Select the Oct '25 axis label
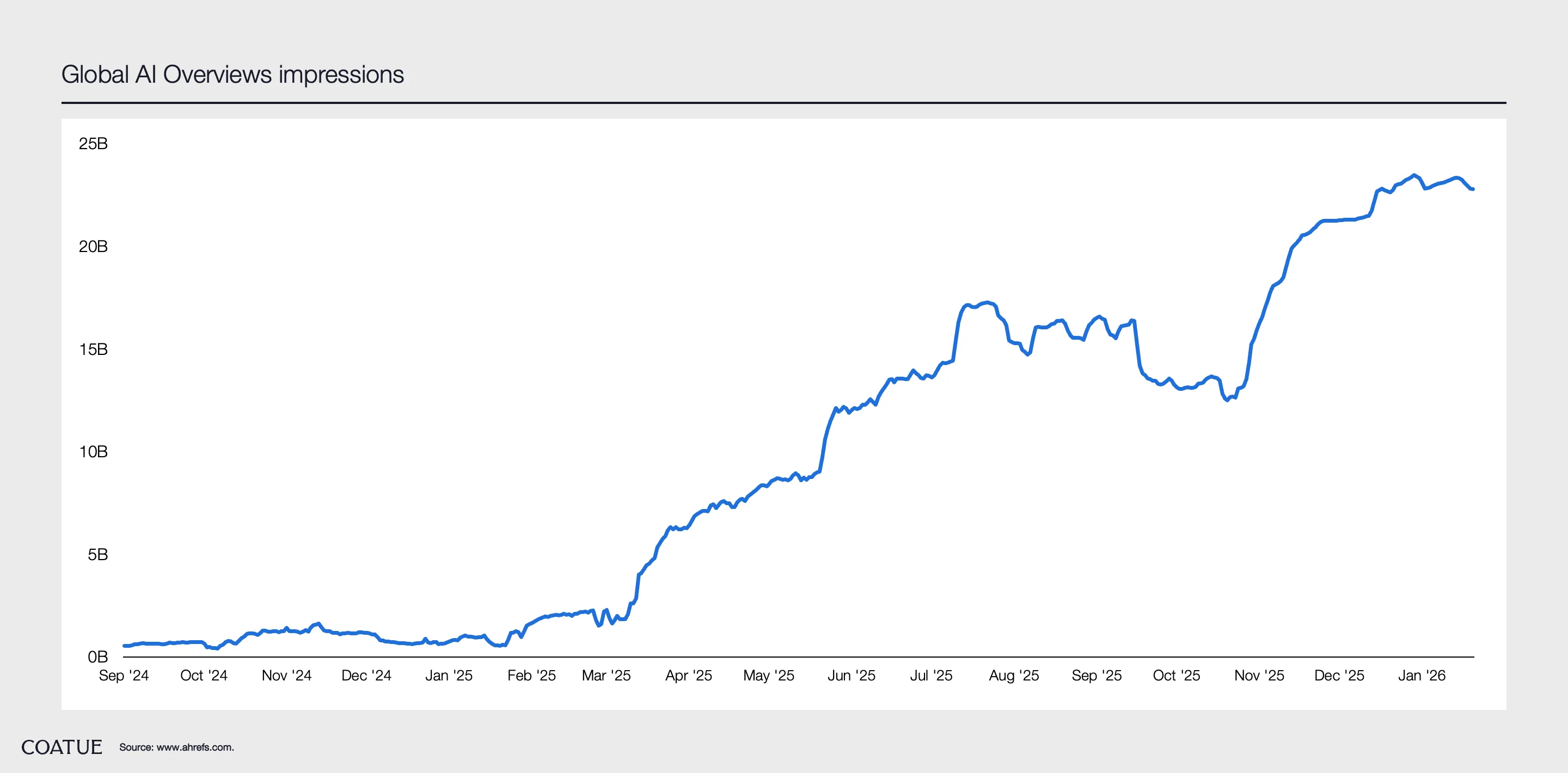The height and width of the screenshot is (773, 1568). tap(1176, 676)
